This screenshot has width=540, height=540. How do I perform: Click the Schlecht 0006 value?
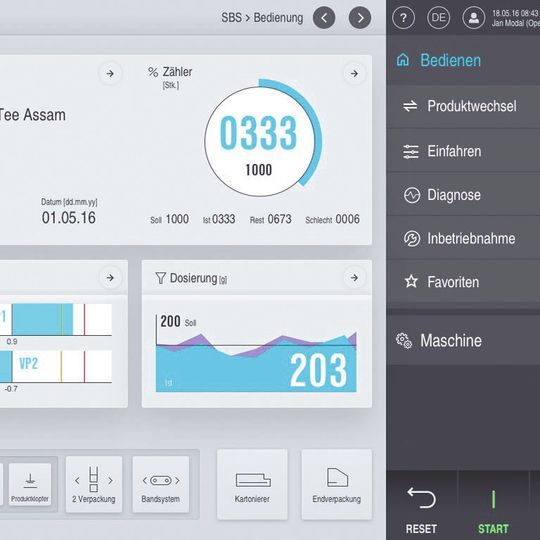332,219
